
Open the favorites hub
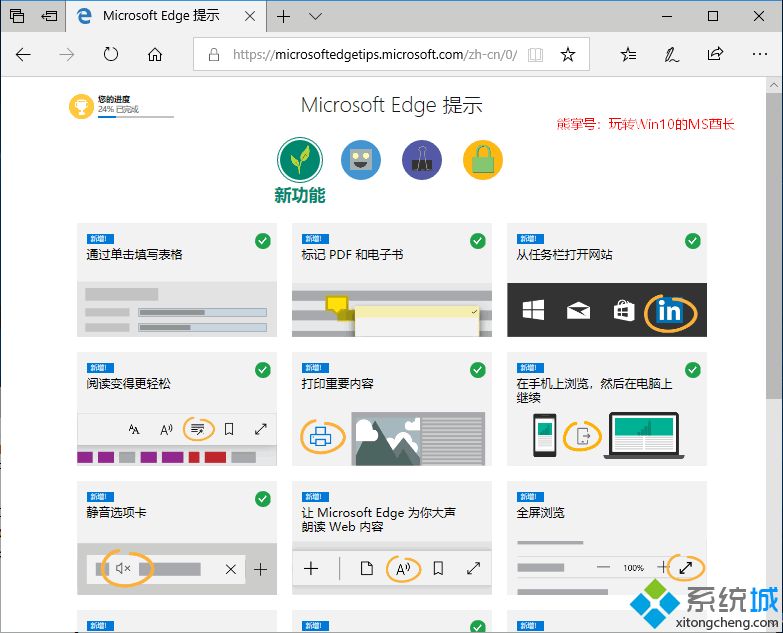click(x=628, y=54)
